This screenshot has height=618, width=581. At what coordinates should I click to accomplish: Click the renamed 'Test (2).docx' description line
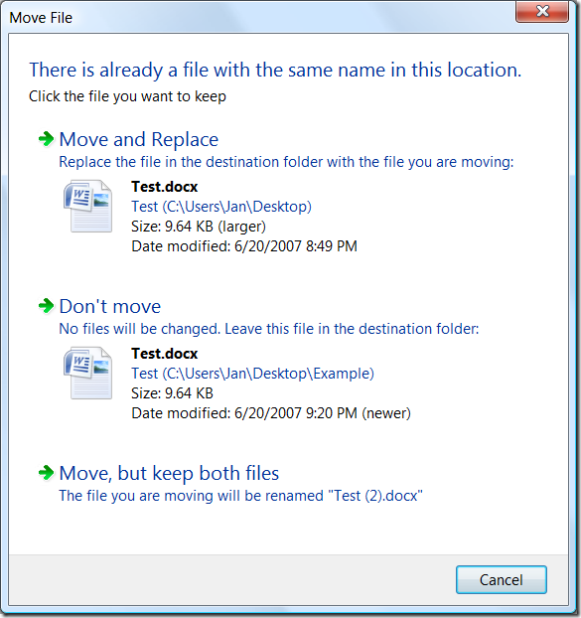(x=241, y=496)
